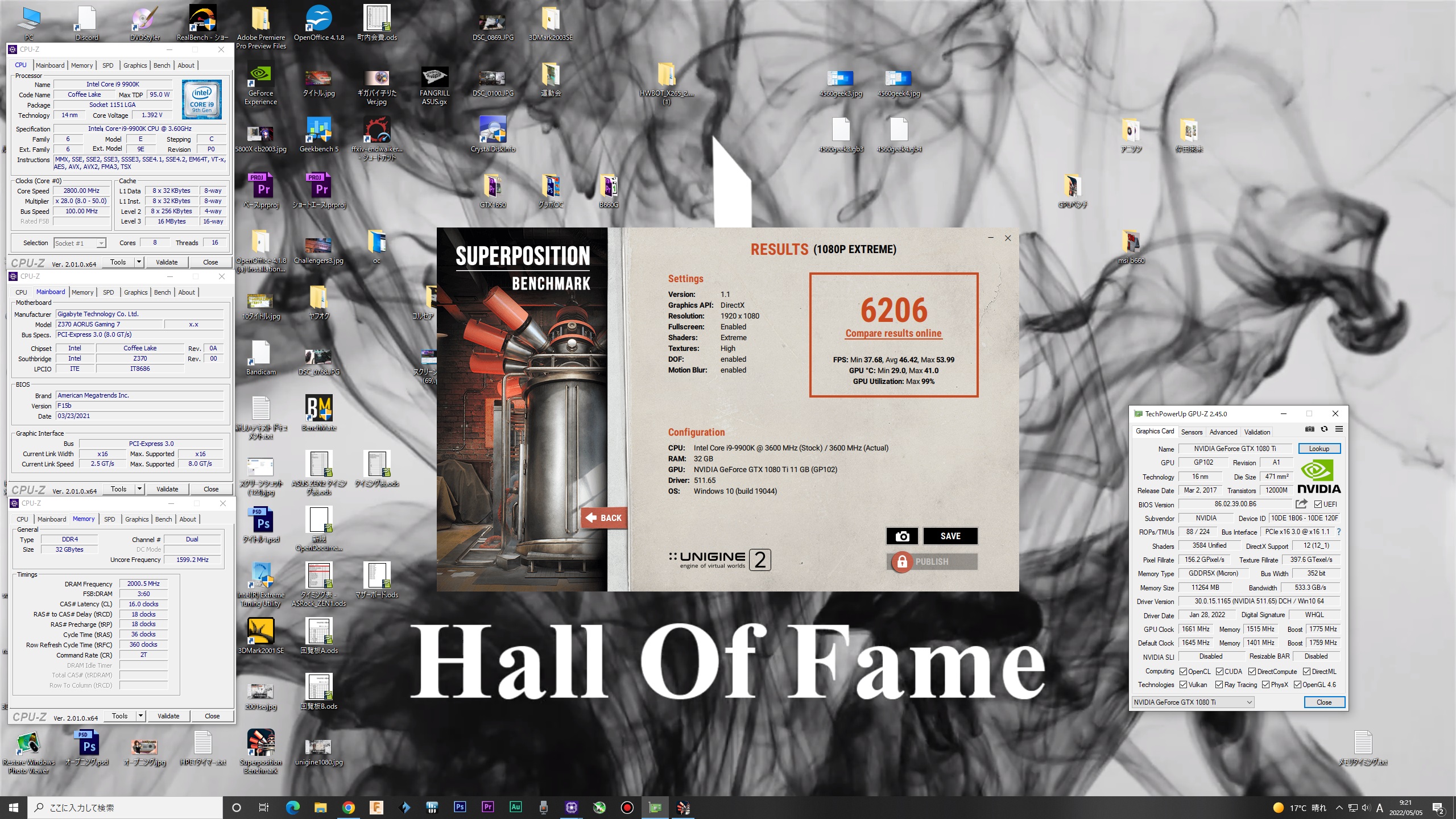1456x819 pixels.
Task: Open the Sensors tab in GPU-Z
Action: point(1192,432)
